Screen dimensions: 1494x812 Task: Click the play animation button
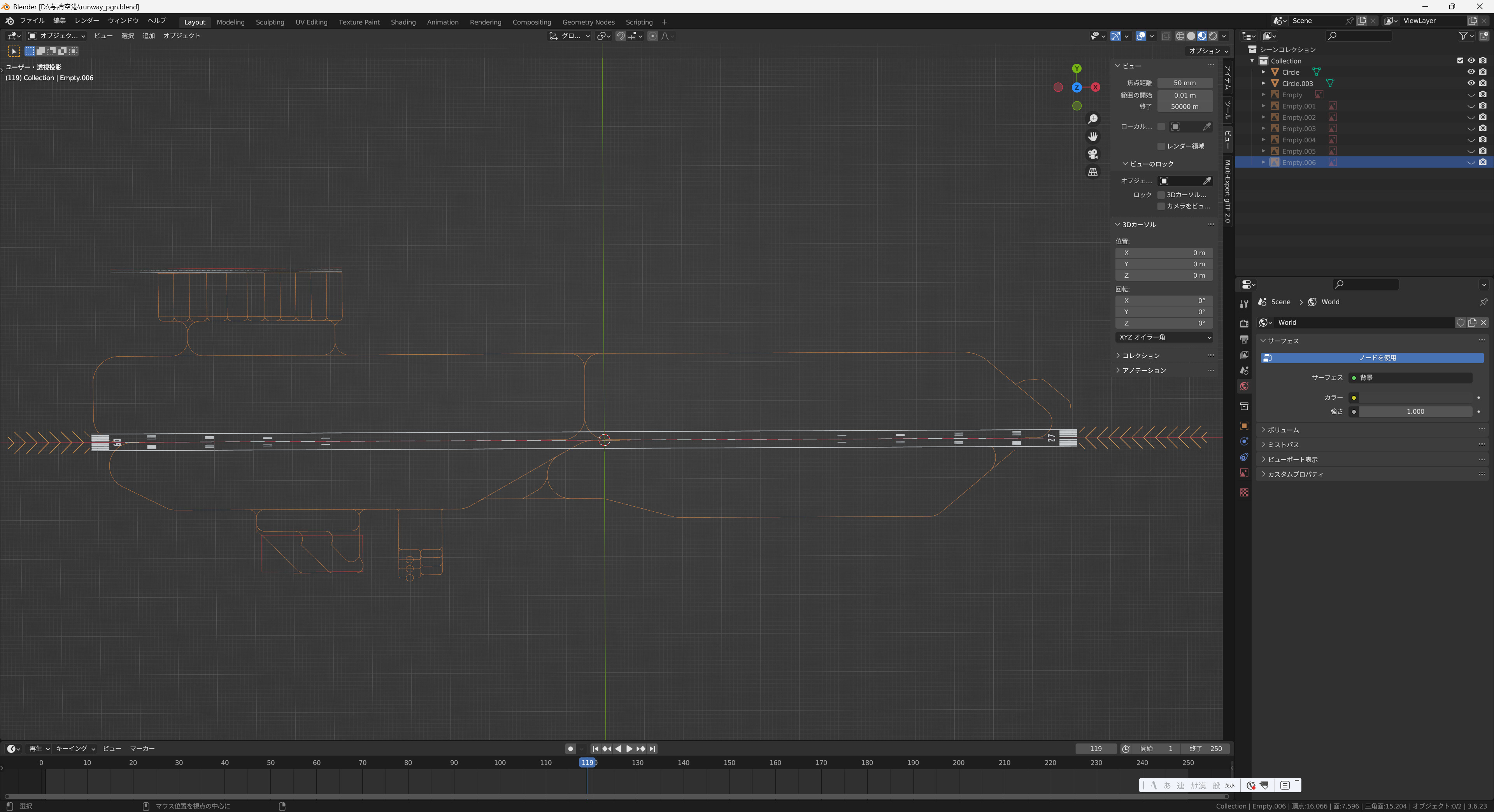[629, 749]
